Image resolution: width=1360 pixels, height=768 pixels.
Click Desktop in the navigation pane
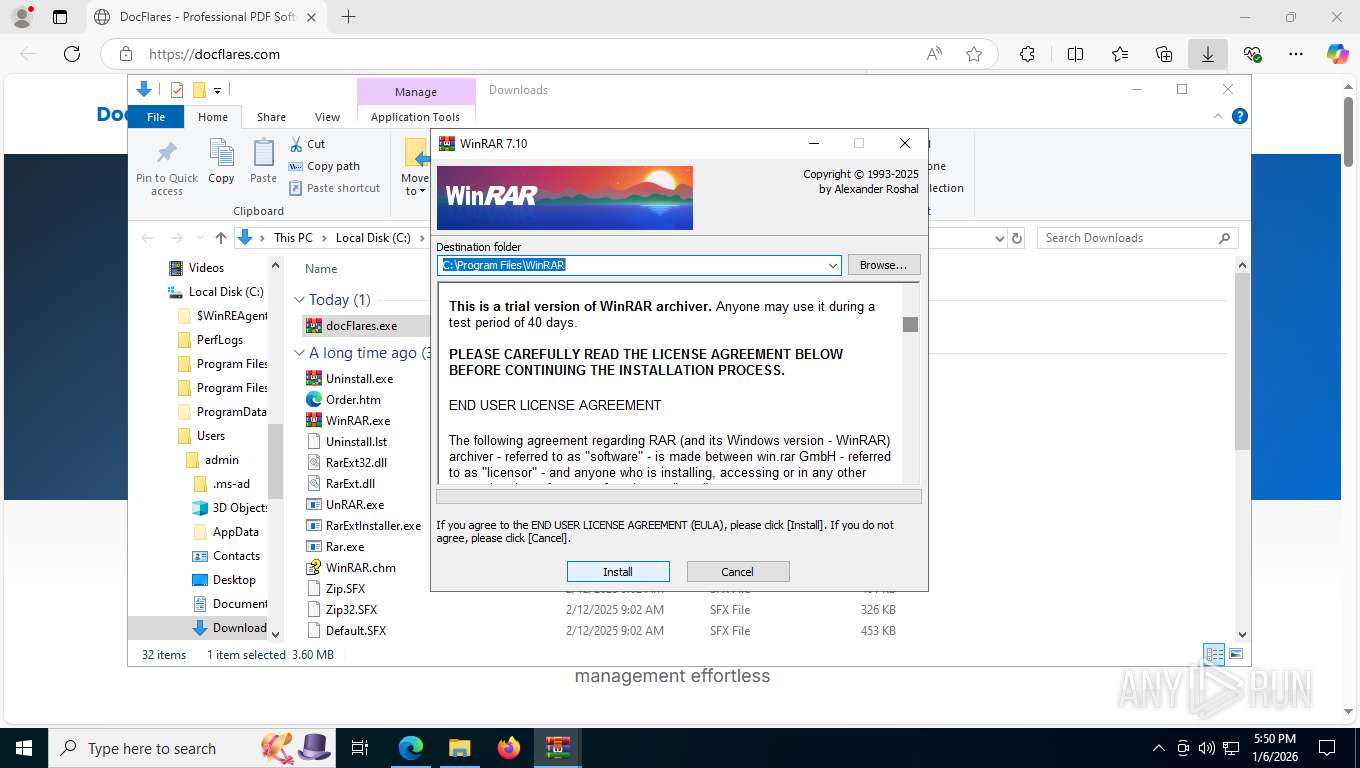(234, 580)
